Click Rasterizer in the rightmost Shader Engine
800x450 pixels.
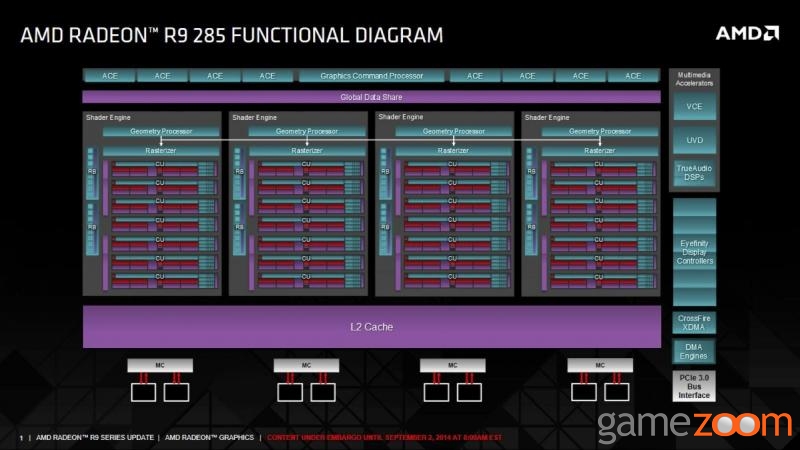click(x=600, y=151)
